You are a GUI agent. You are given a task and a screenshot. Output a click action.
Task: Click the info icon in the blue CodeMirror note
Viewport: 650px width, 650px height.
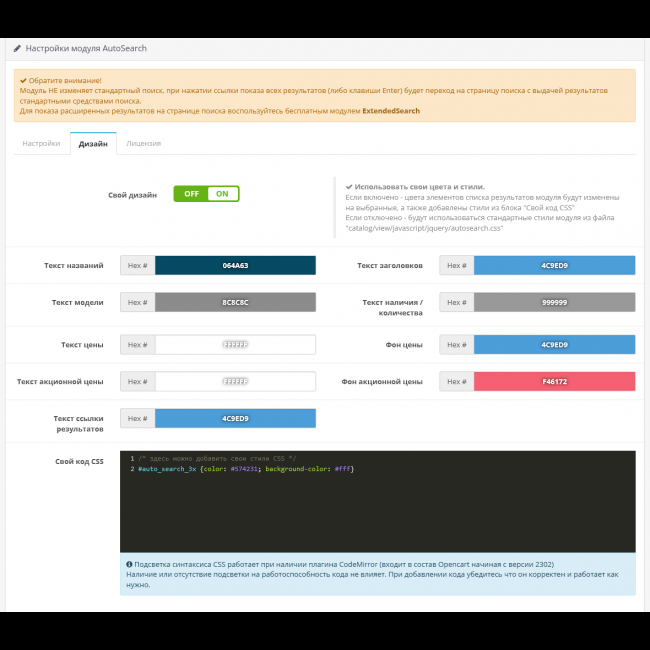coord(130,564)
